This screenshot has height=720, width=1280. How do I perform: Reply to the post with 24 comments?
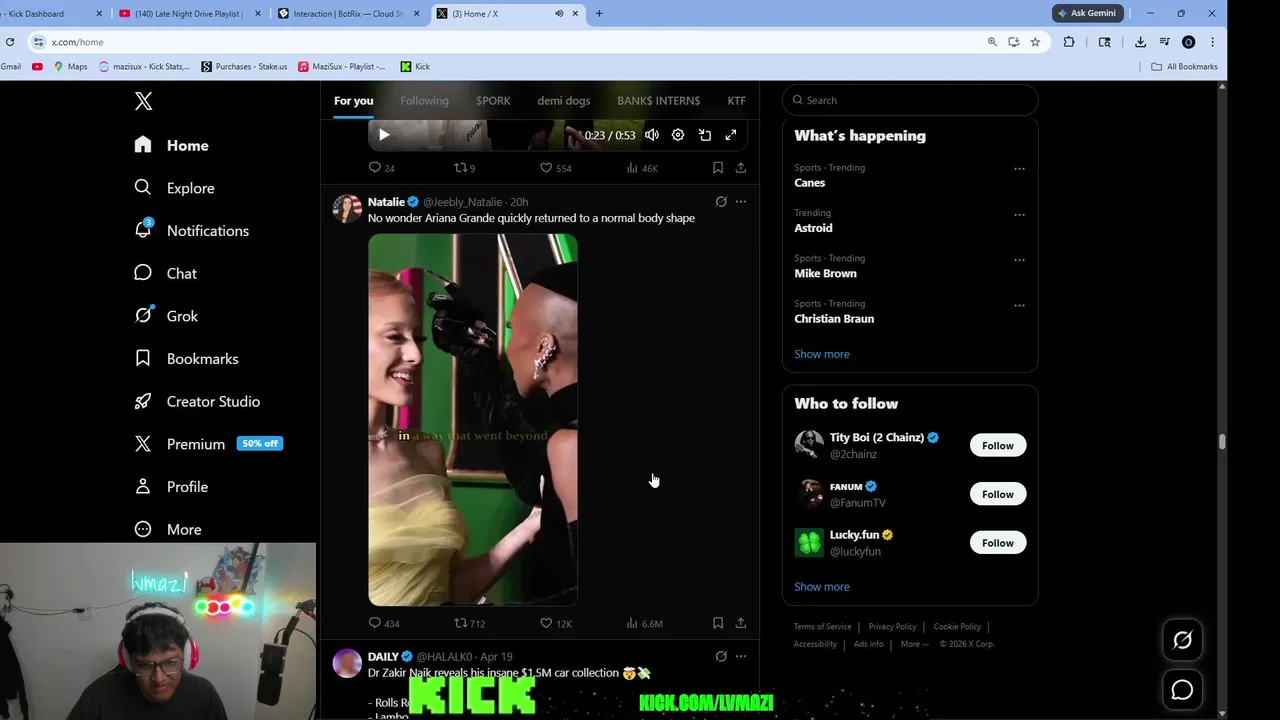click(x=382, y=168)
